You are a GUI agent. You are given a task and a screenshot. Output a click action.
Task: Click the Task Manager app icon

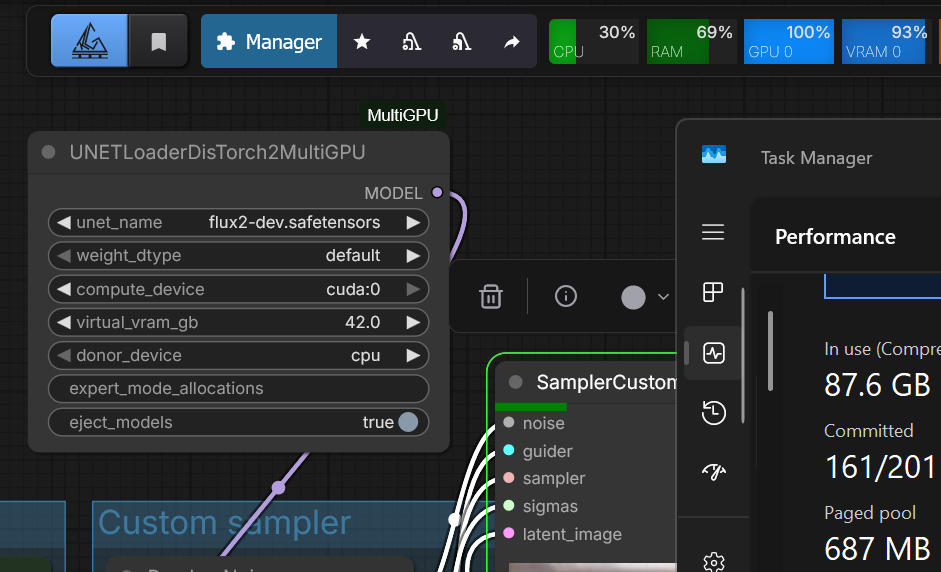click(714, 154)
